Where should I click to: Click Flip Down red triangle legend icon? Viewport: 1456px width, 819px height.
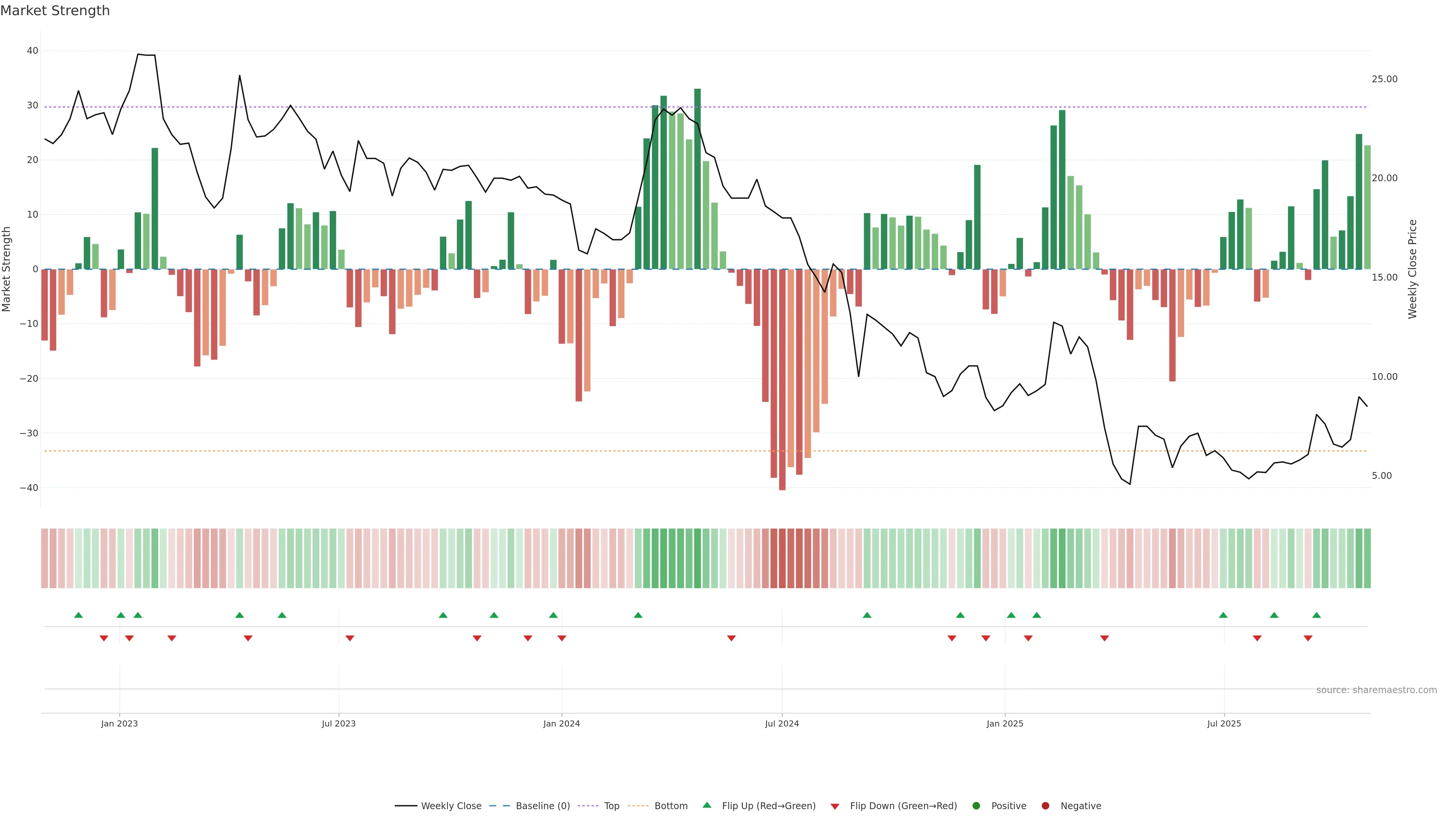pos(835,806)
